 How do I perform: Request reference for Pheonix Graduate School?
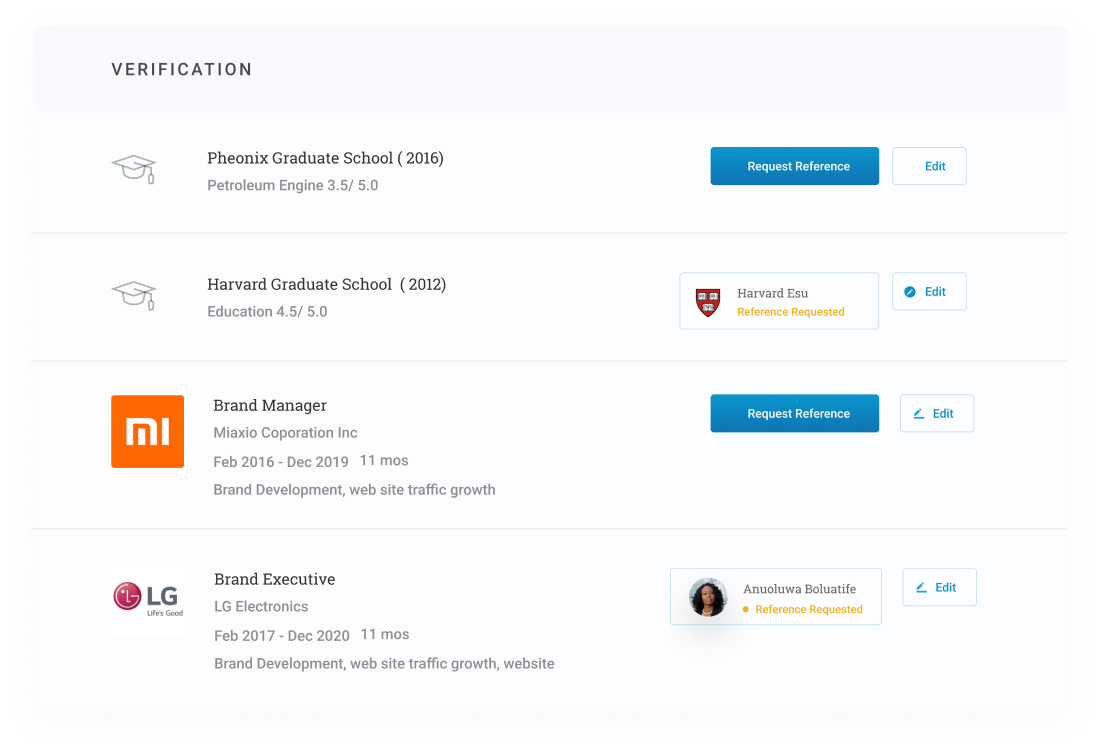pyautogui.click(x=794, y=166)
